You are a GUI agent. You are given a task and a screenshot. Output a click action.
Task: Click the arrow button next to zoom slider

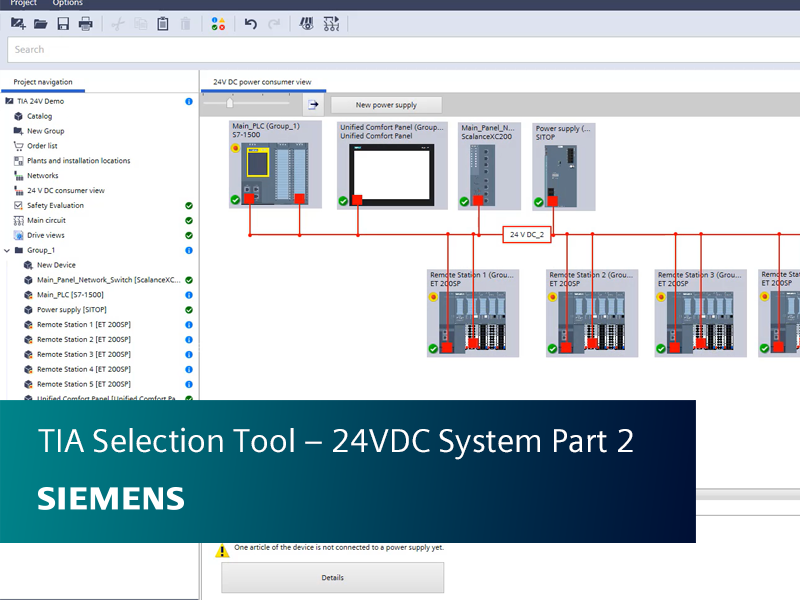coord(313,103)
